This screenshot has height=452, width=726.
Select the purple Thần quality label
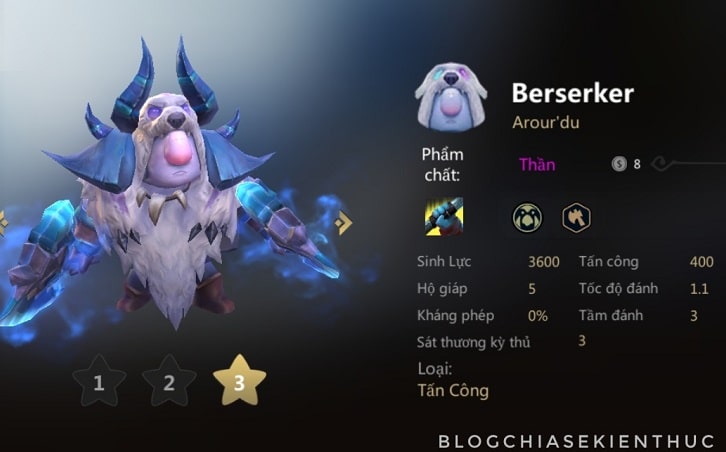[x=537, y=164]
